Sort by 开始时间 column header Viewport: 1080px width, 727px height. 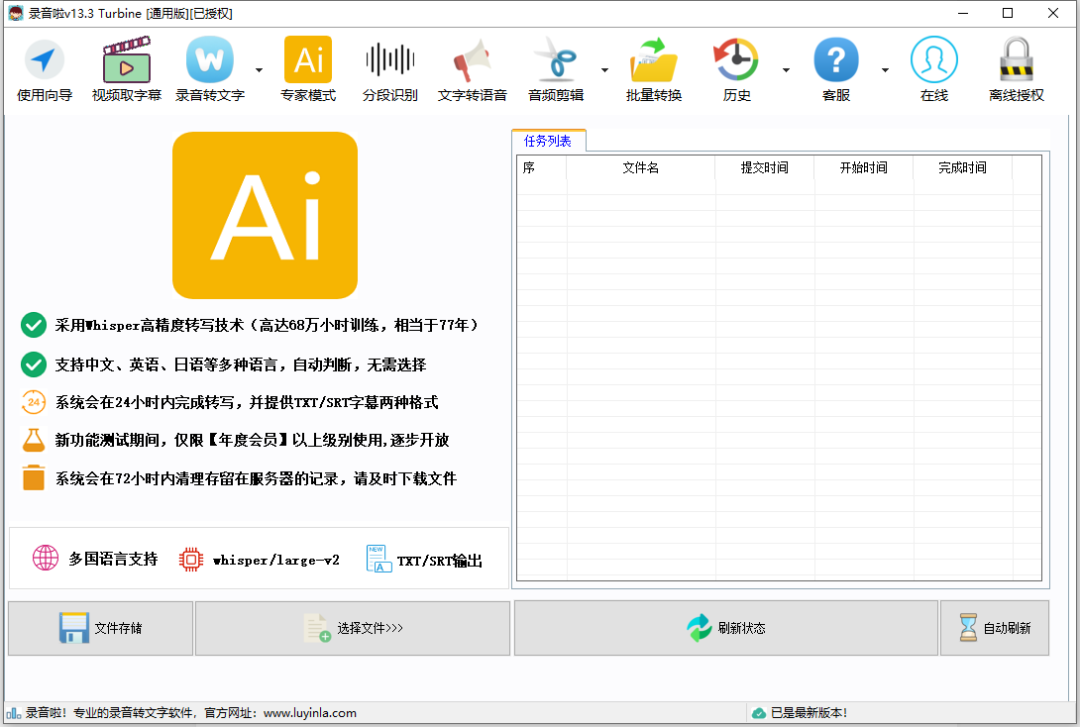point(863,167)
